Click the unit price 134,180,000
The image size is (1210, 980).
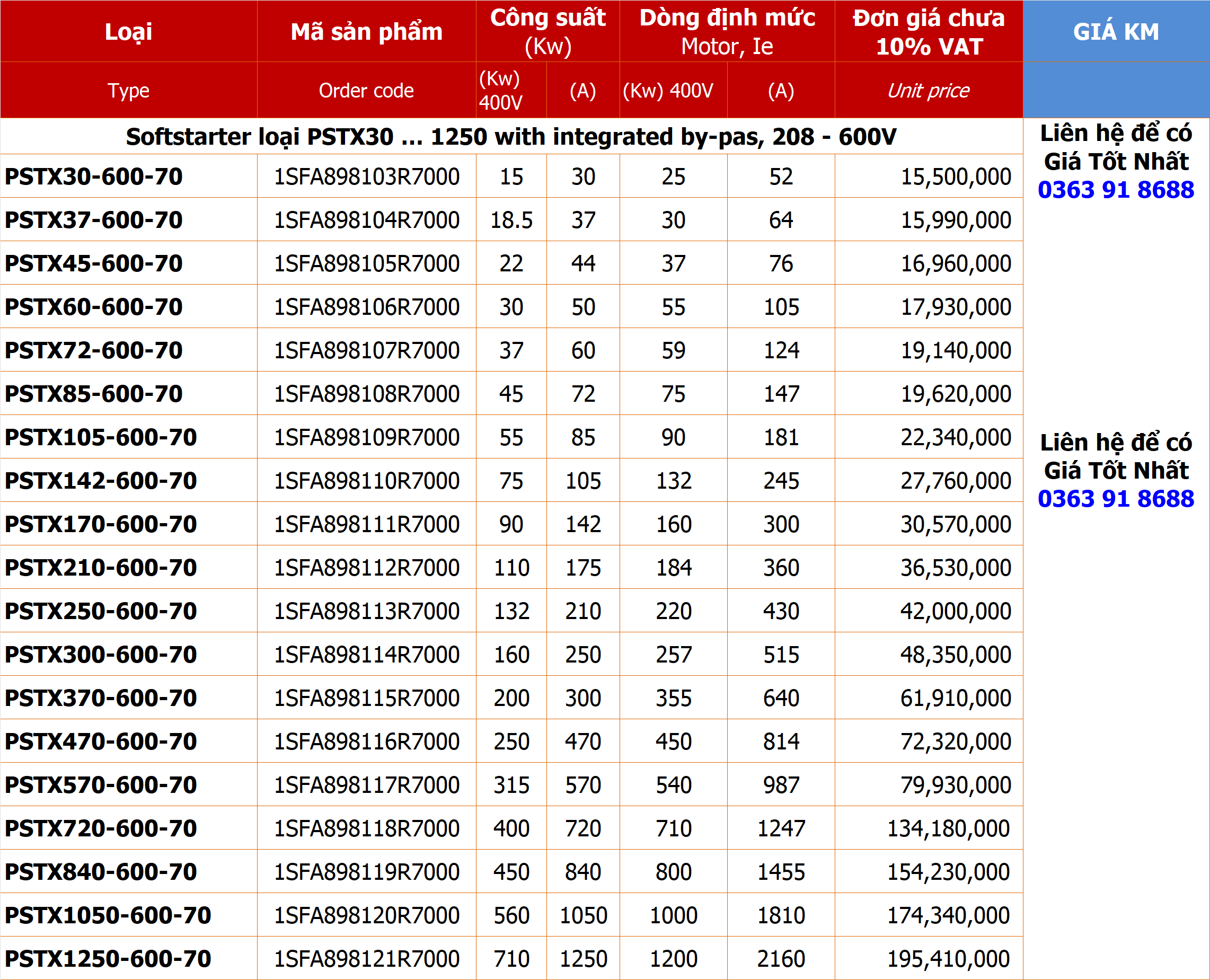point(948,829)
